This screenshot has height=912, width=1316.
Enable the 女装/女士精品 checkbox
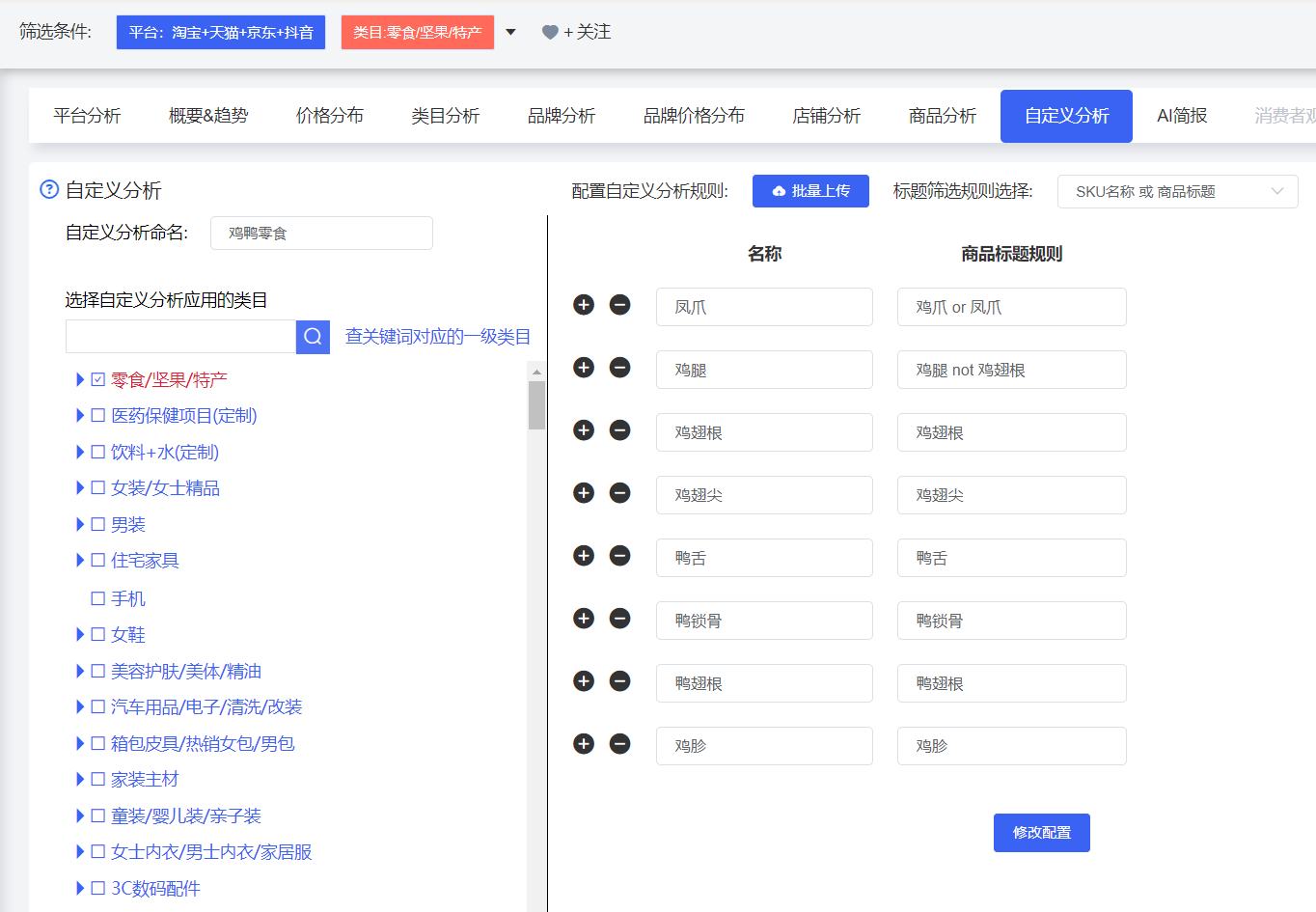pyautogui.click(x=98, y=488)
